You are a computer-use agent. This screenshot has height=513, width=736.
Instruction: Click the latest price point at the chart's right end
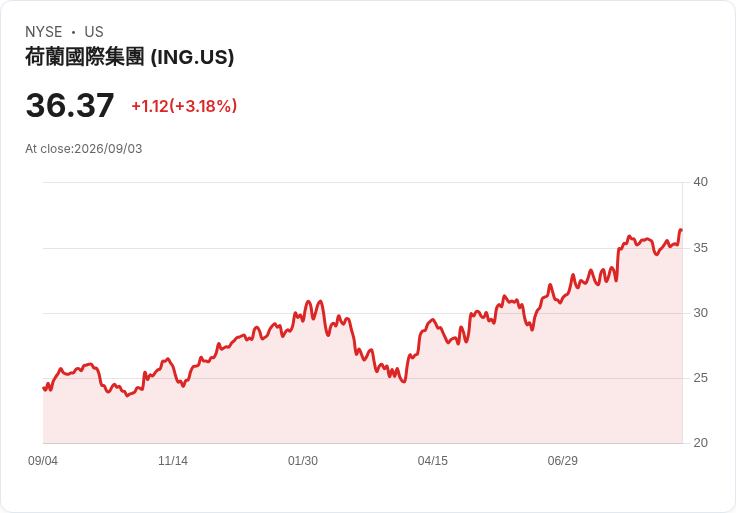pyautogui.click(x=681, y=230)
